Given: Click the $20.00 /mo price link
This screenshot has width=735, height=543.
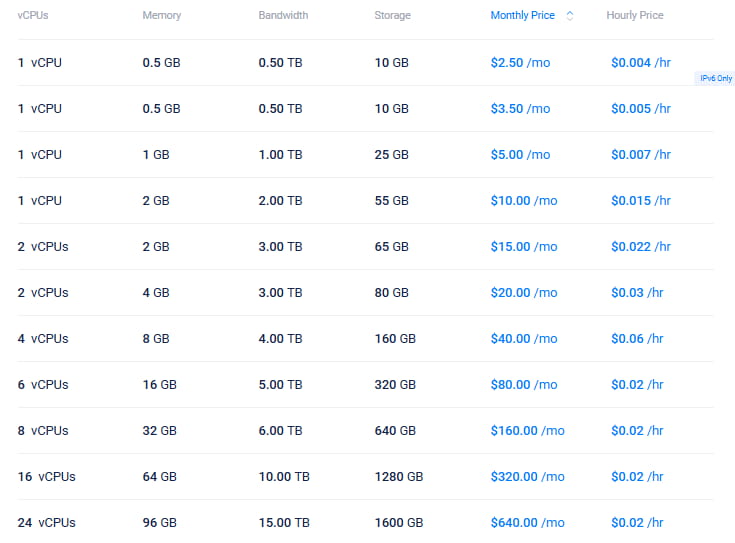Looking at the screenshot, I should 524,293.
